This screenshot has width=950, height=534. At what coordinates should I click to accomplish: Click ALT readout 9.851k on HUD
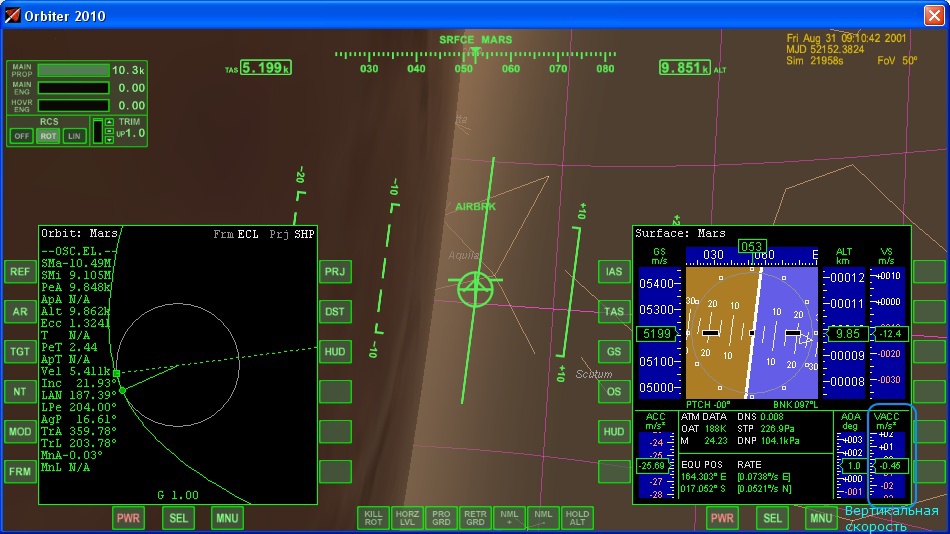pos(685,68)
